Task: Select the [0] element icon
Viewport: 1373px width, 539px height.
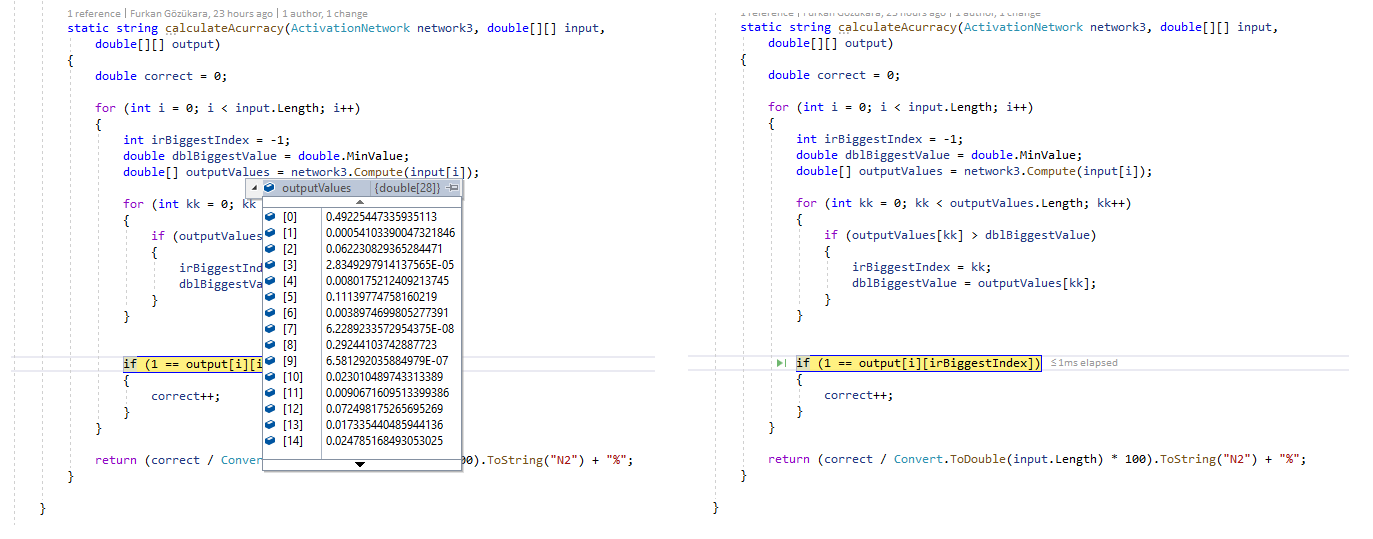Action: pyautogui.click(x=270, y=217)
